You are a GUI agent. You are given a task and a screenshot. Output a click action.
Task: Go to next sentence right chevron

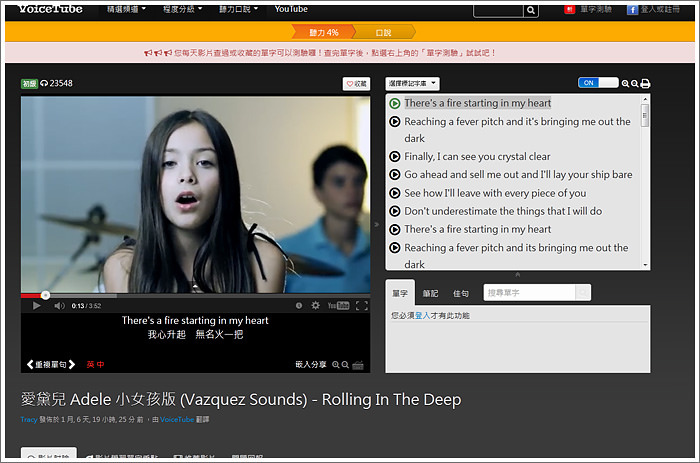[x=72, y=364]
